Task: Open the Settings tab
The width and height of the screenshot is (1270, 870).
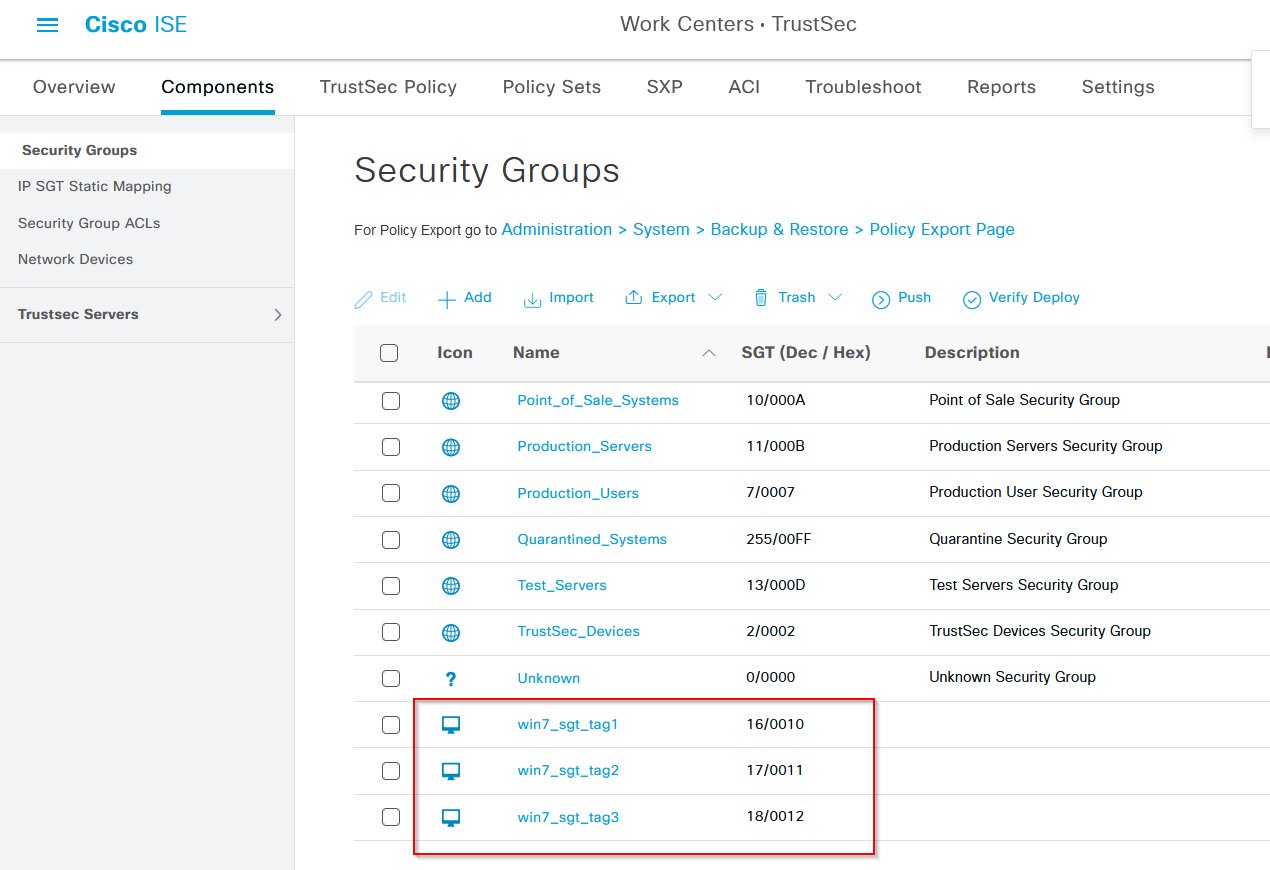Action: click(x=1118, y=87)
